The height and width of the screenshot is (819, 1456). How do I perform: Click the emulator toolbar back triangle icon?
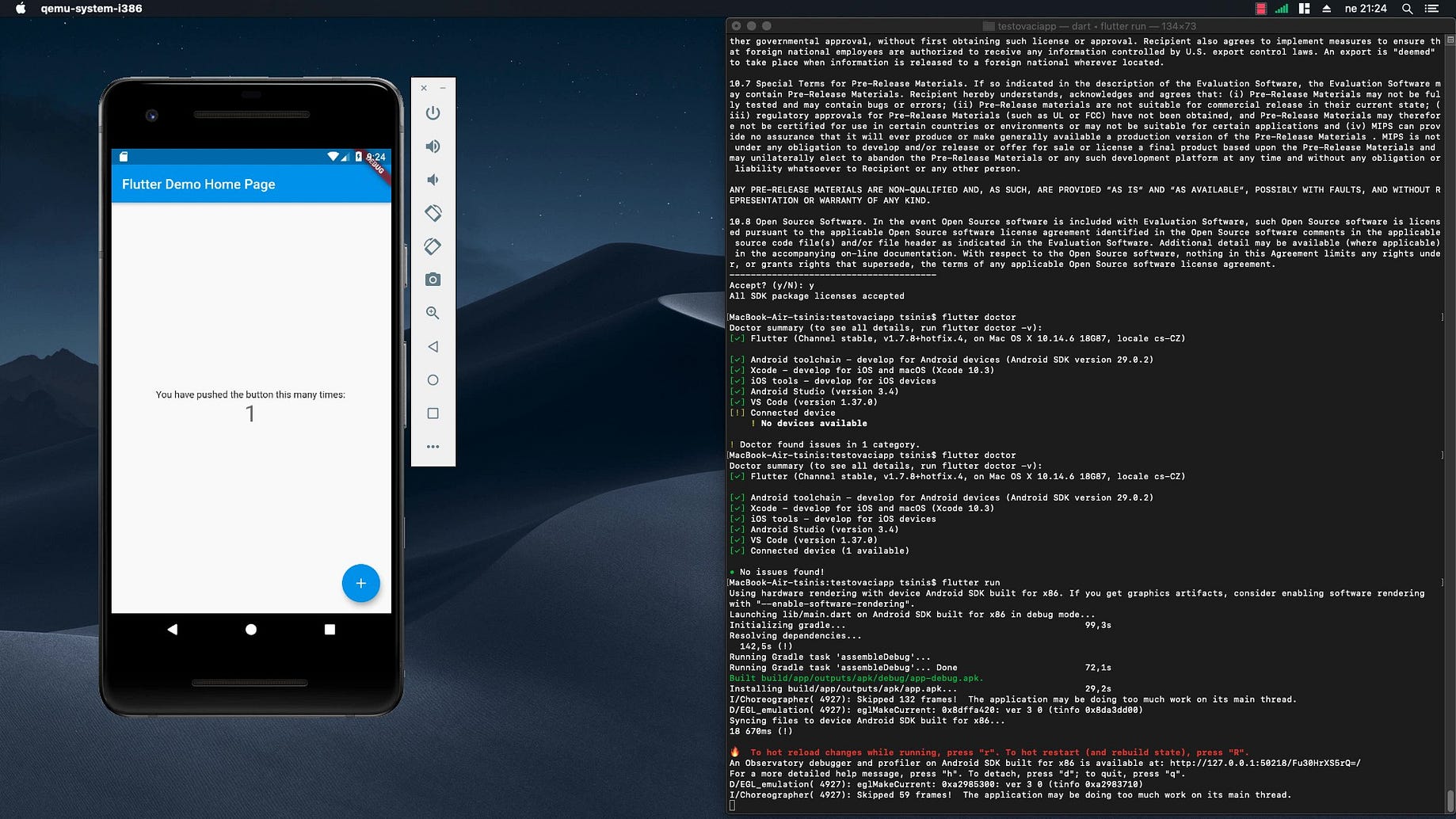click(x=433, y=346)
